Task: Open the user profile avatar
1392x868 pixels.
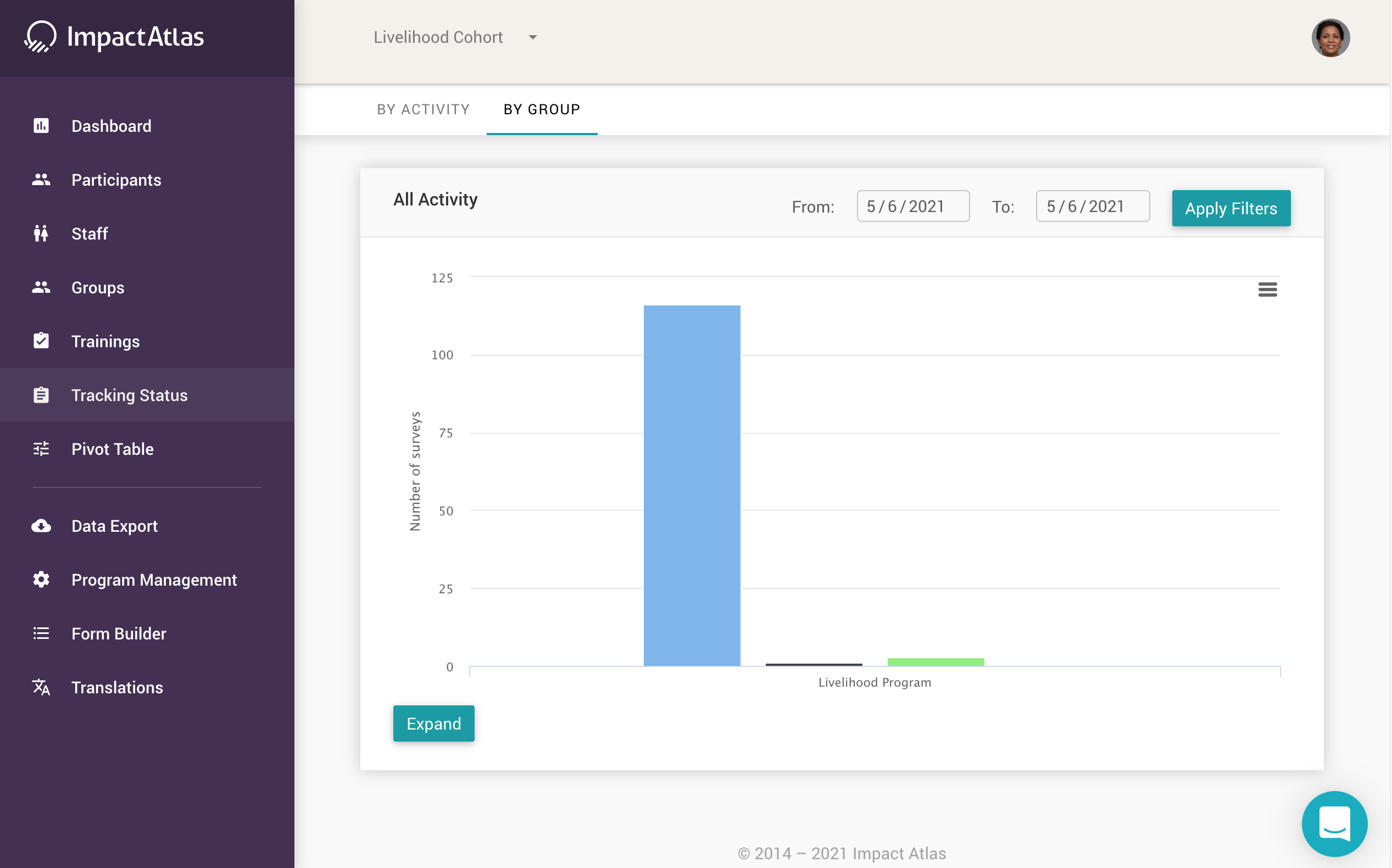Action: [1330, 38]
